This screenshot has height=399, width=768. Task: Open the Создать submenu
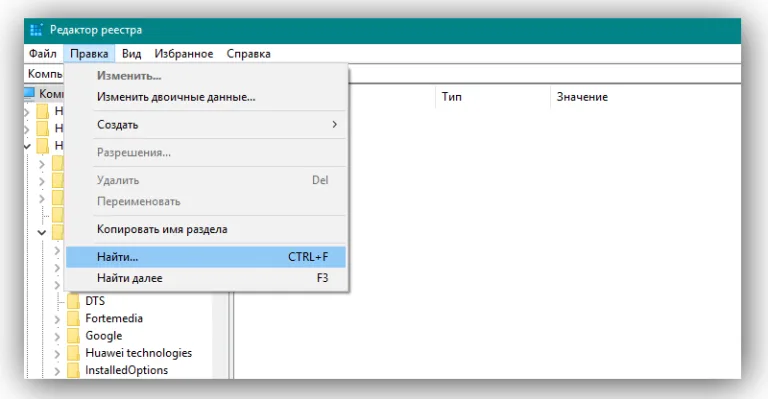[206, 125]
